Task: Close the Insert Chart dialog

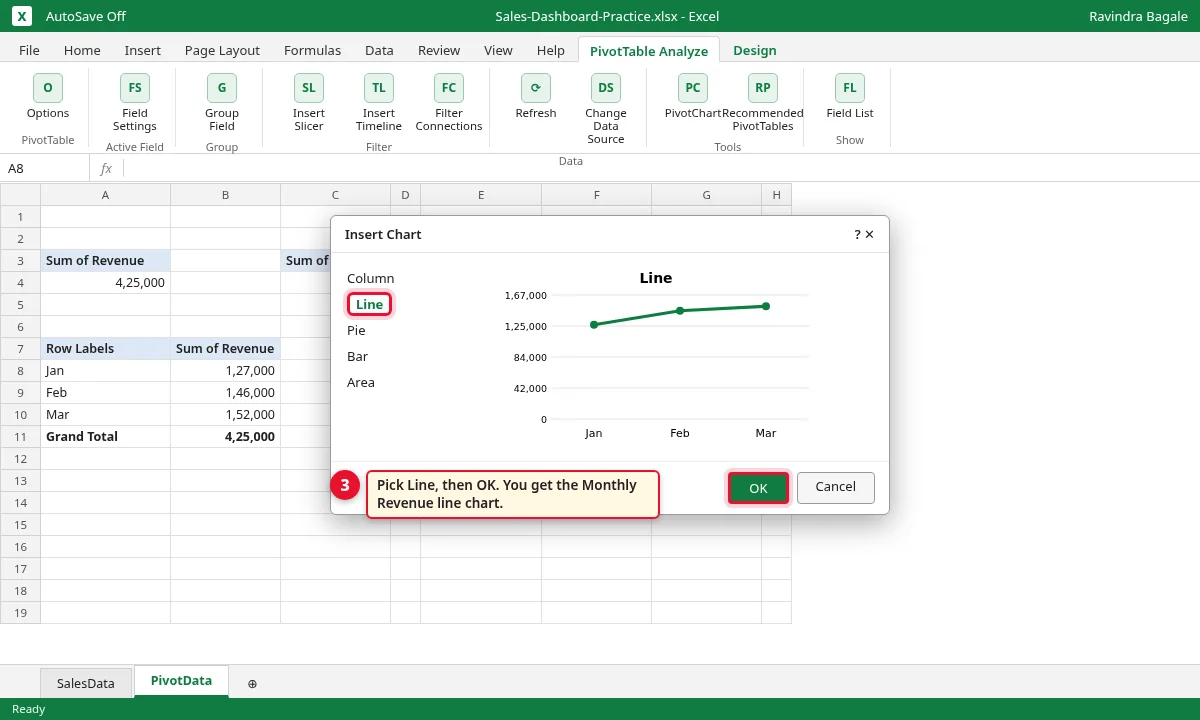Action: [870, 234]
